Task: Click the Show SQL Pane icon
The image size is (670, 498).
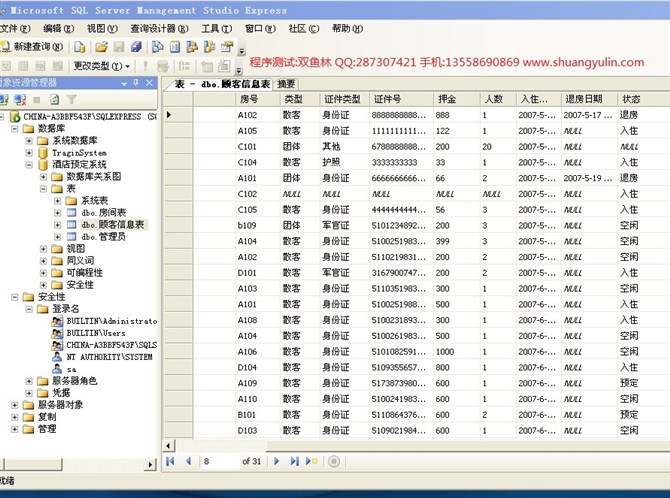Action: point(40,66)
